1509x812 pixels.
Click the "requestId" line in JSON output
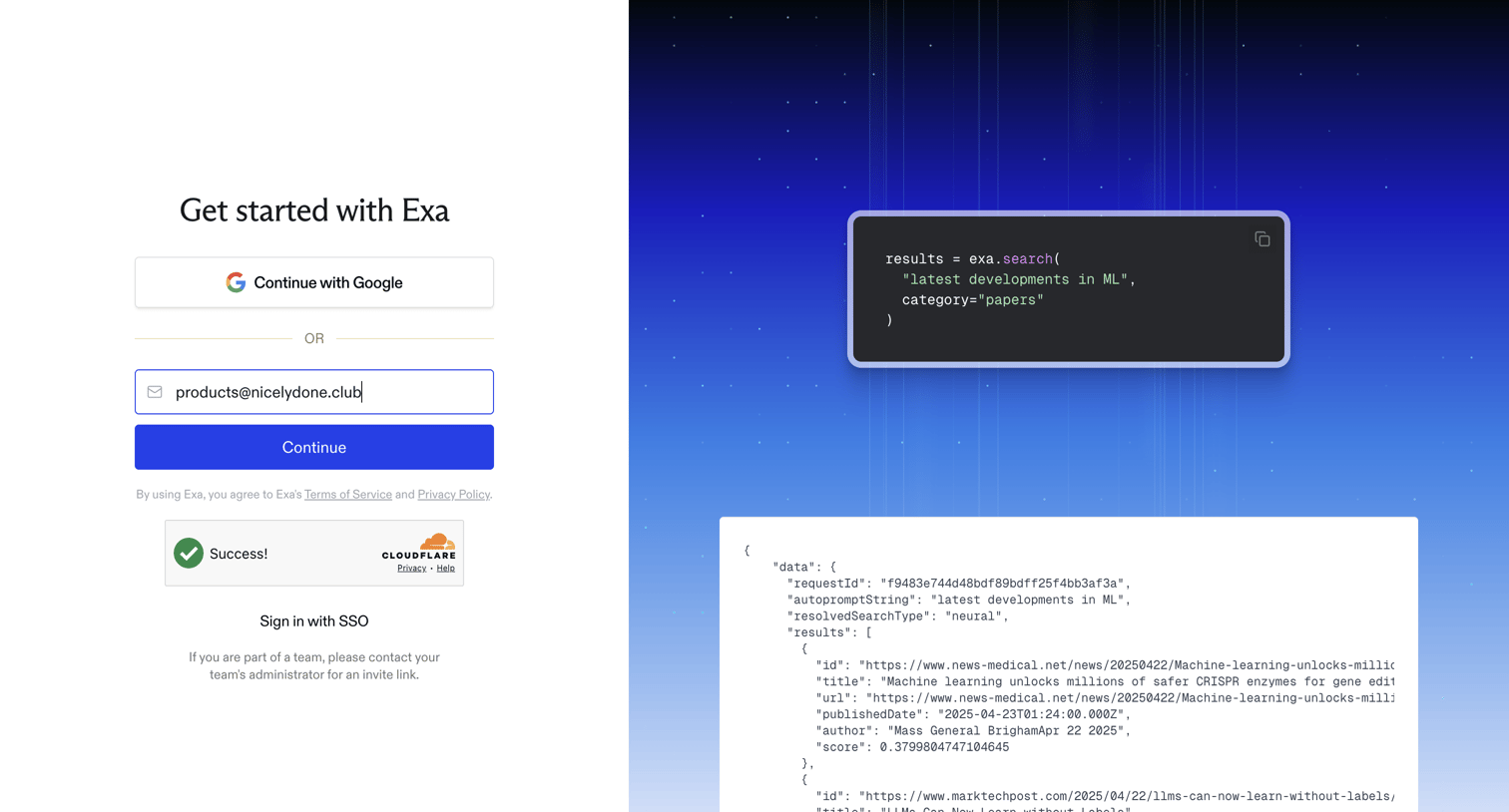(x=959, y=584)
